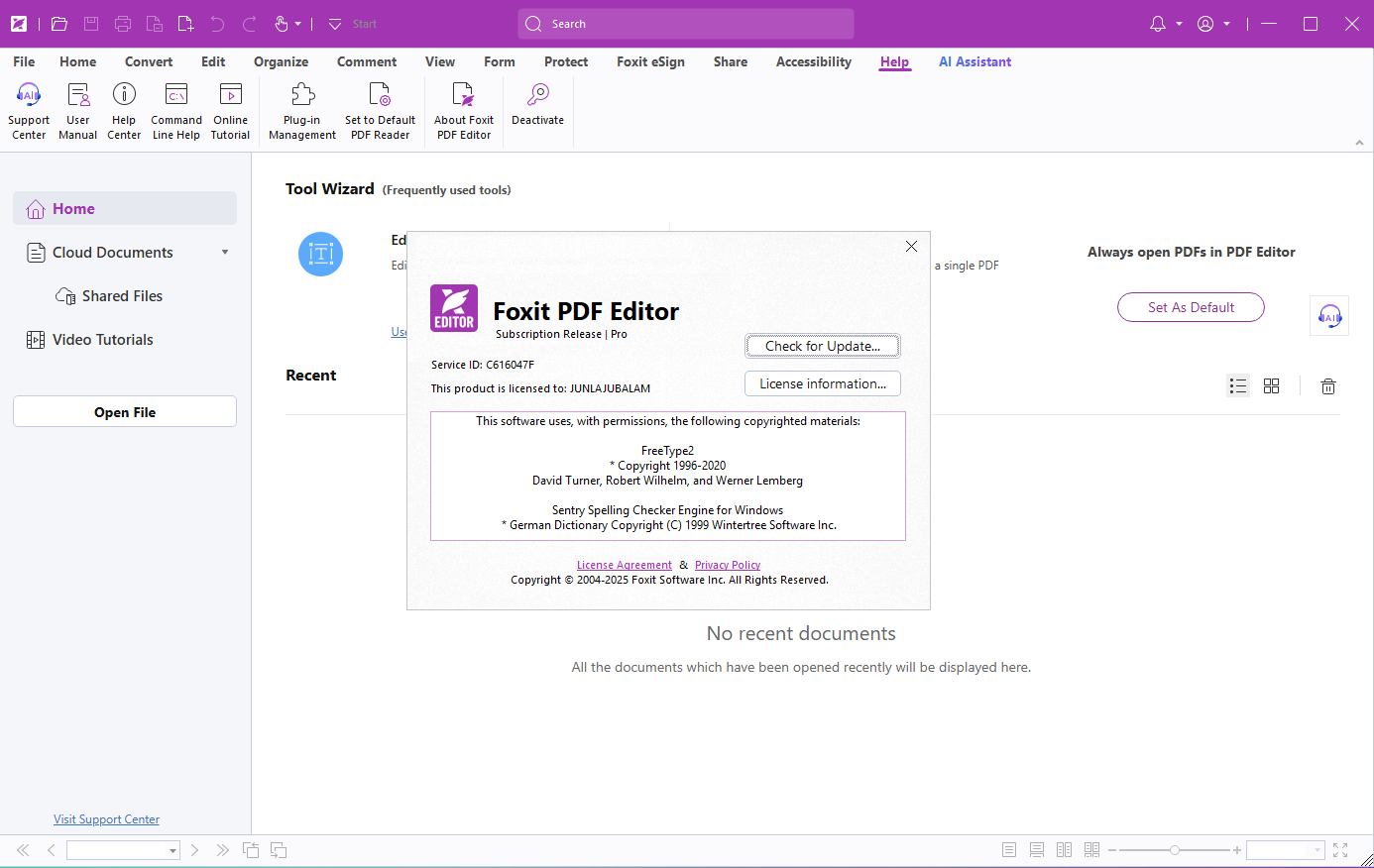The width and height of the screenshot is (1374, 868).
Task: Click the Undo arrow in title bar
Action: click(x=218, y=24)
